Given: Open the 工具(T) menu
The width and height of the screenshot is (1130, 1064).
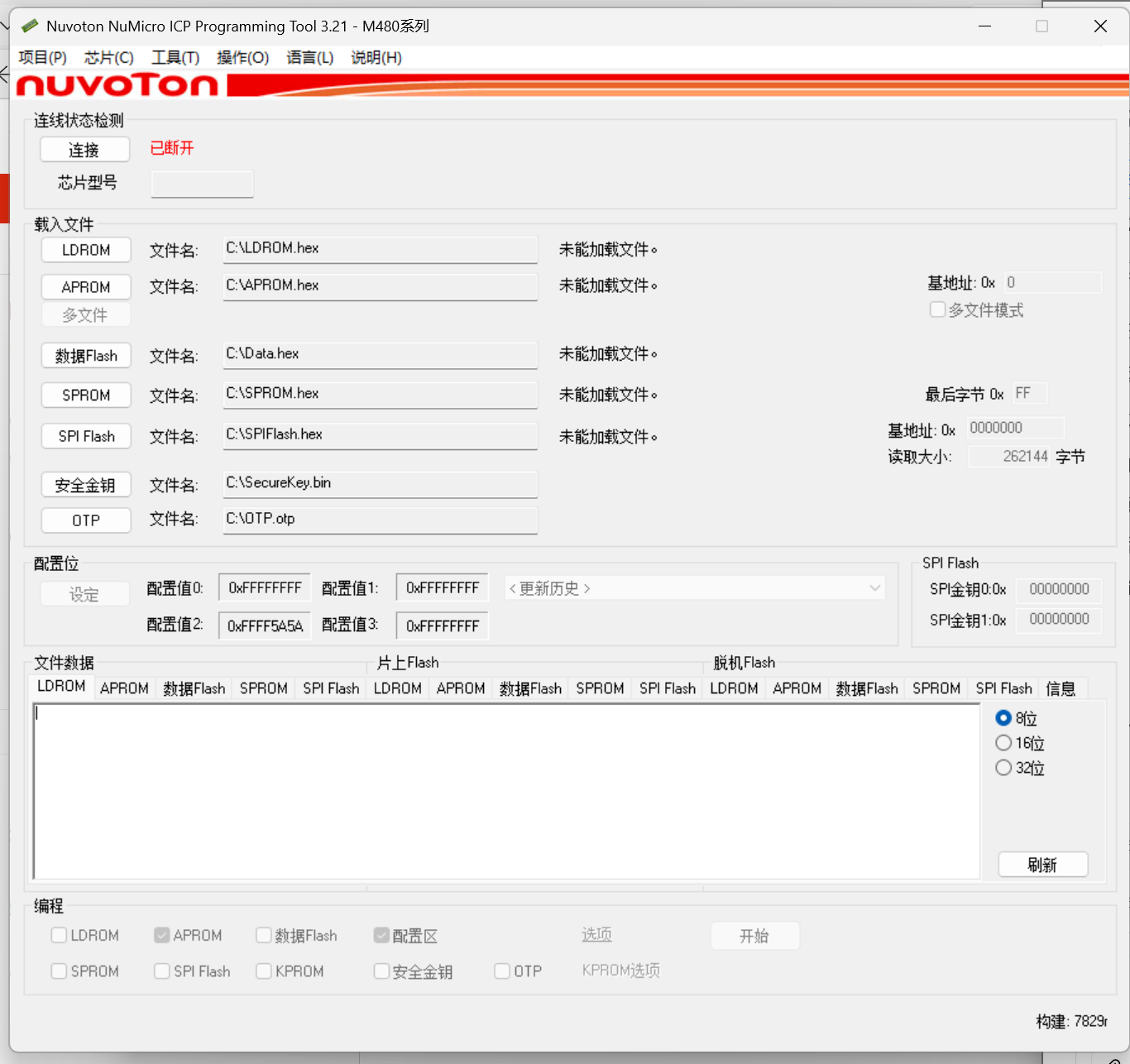Looking at the screenshot, I should [175, 57].
